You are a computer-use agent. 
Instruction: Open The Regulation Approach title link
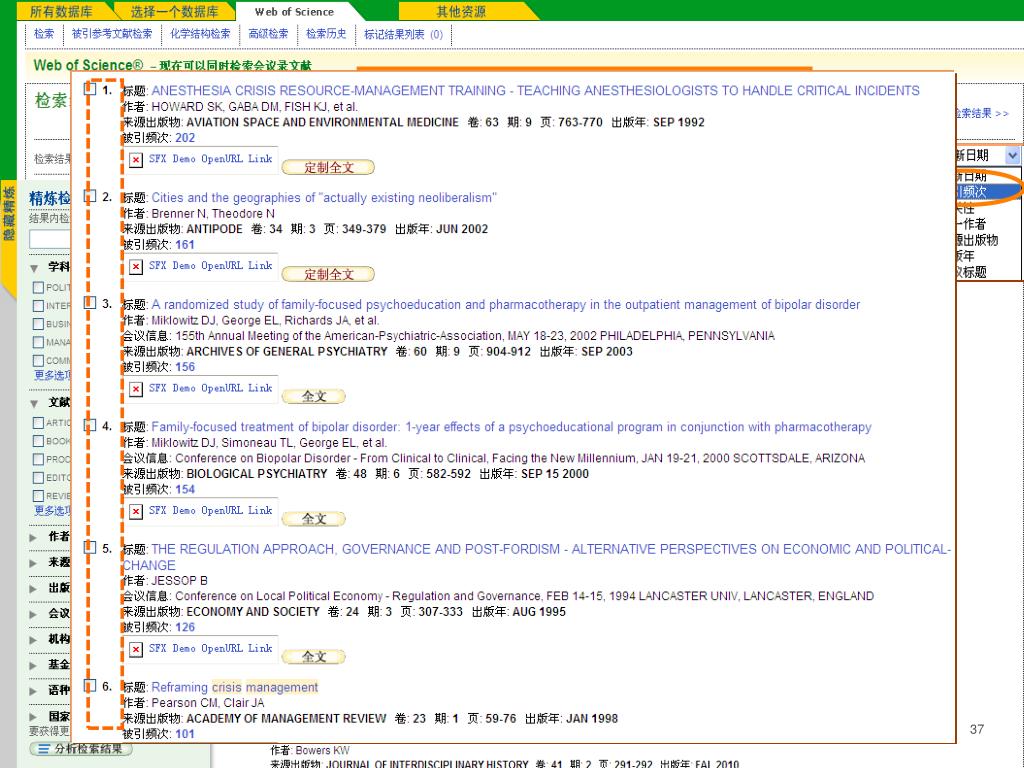coord(537,557)
